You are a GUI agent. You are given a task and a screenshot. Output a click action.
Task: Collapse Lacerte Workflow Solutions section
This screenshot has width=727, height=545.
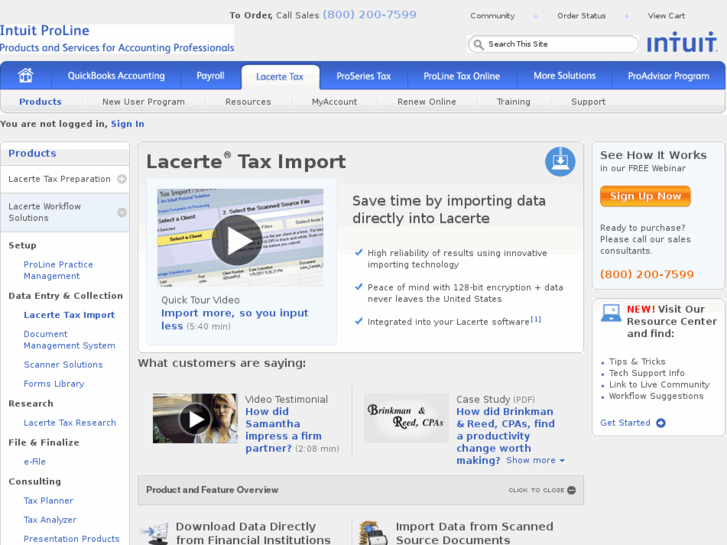click(x=122, y=212)
